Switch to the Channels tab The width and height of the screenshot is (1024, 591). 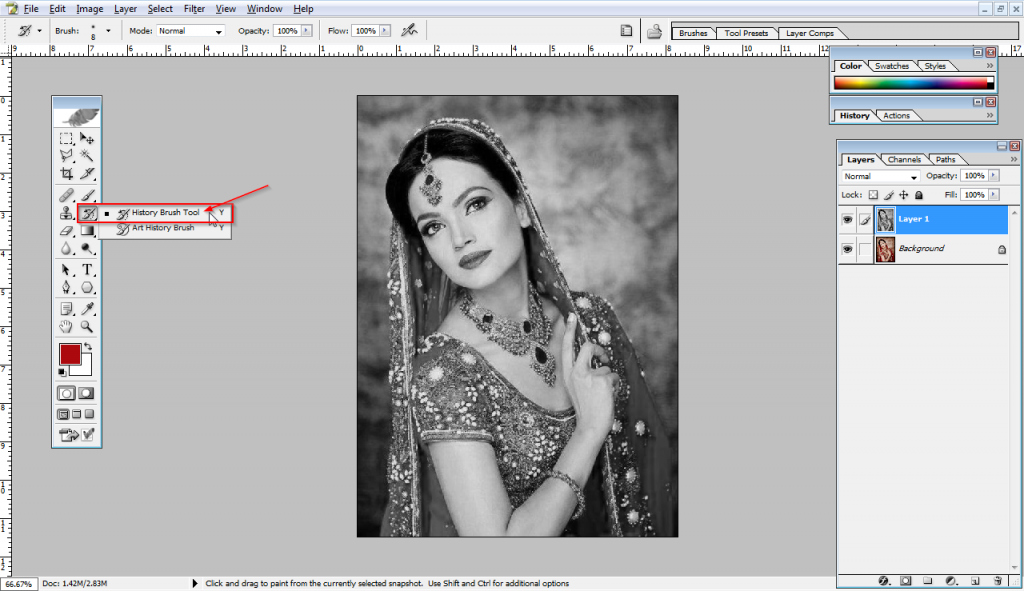coord(904,159)
